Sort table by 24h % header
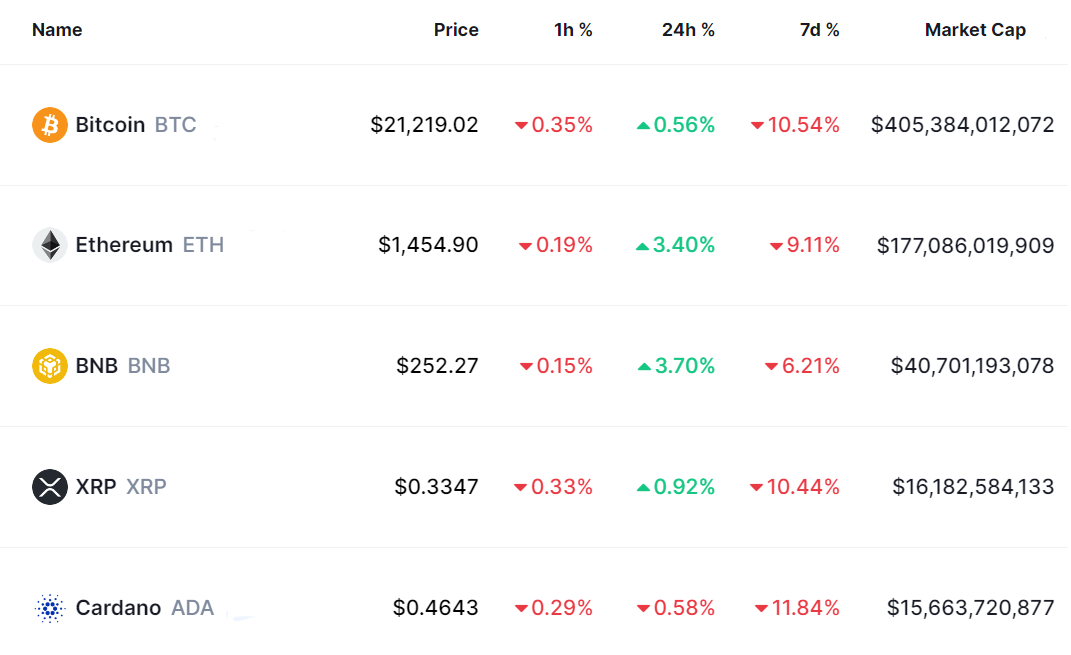The height and width of the screenshot is (655, 1071). coord(688,30)
